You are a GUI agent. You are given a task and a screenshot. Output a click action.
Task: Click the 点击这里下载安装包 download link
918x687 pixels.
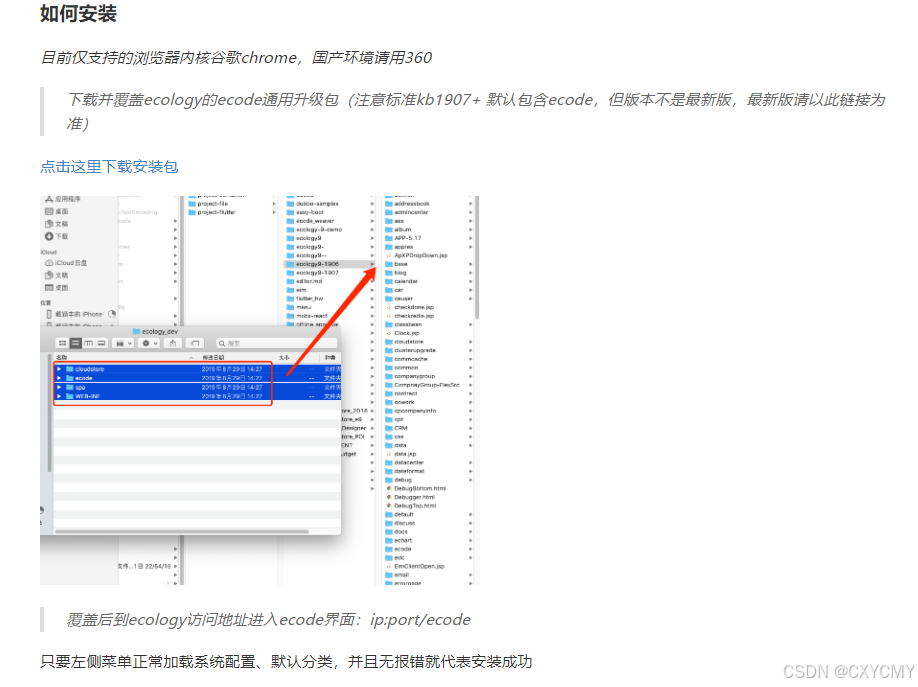(109, 166)
